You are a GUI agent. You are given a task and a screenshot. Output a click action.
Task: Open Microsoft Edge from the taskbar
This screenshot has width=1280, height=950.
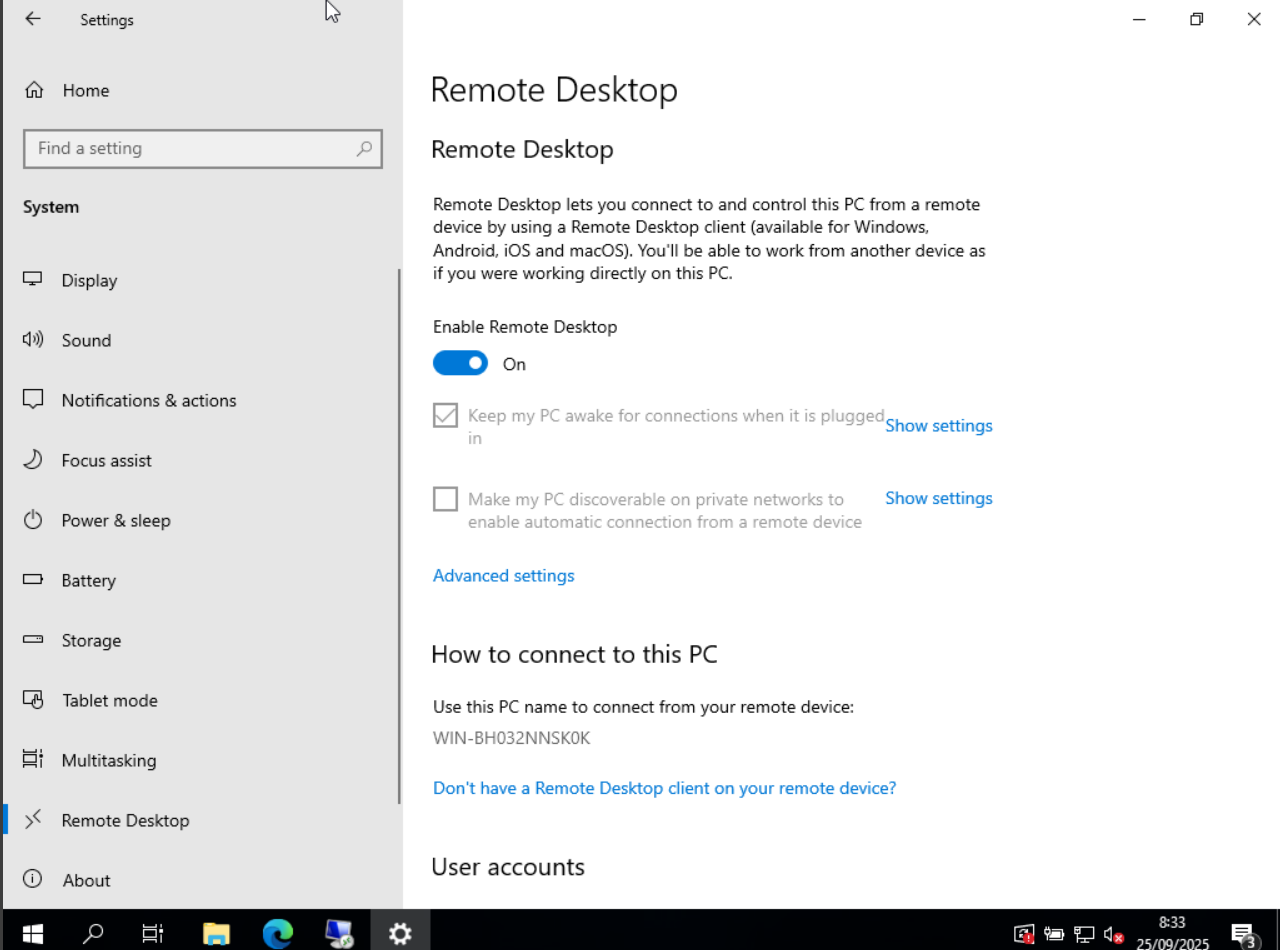[x=277, y=933]
